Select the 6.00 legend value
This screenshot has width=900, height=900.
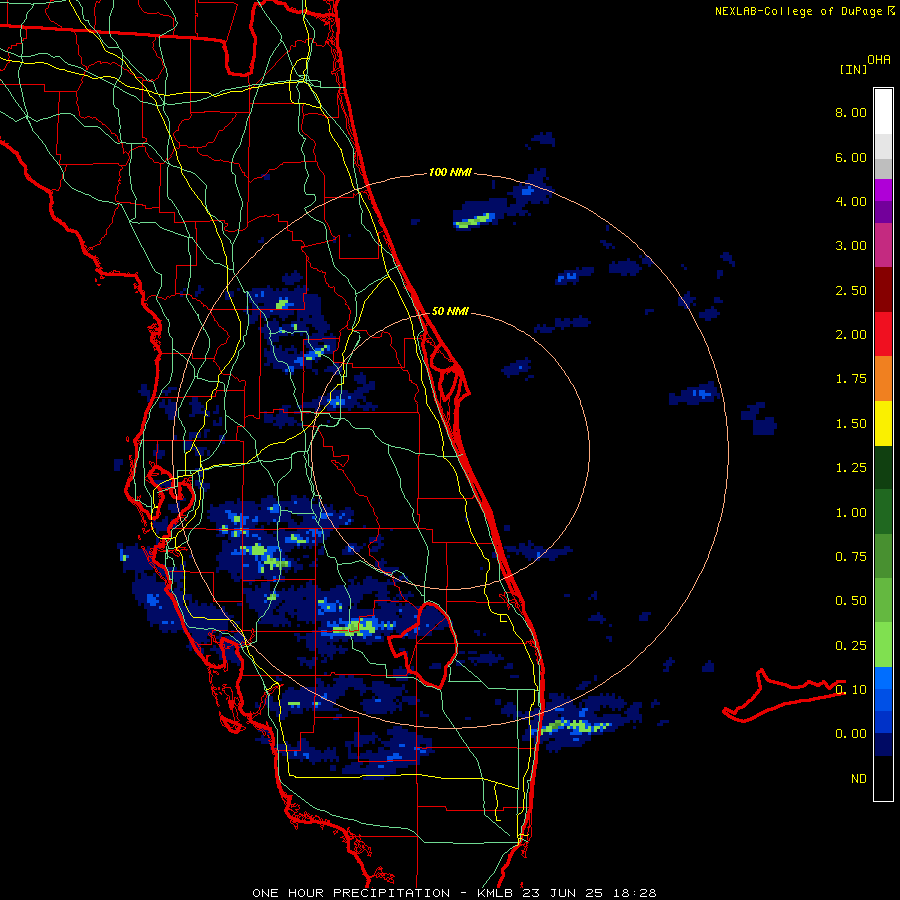[851, 157]
